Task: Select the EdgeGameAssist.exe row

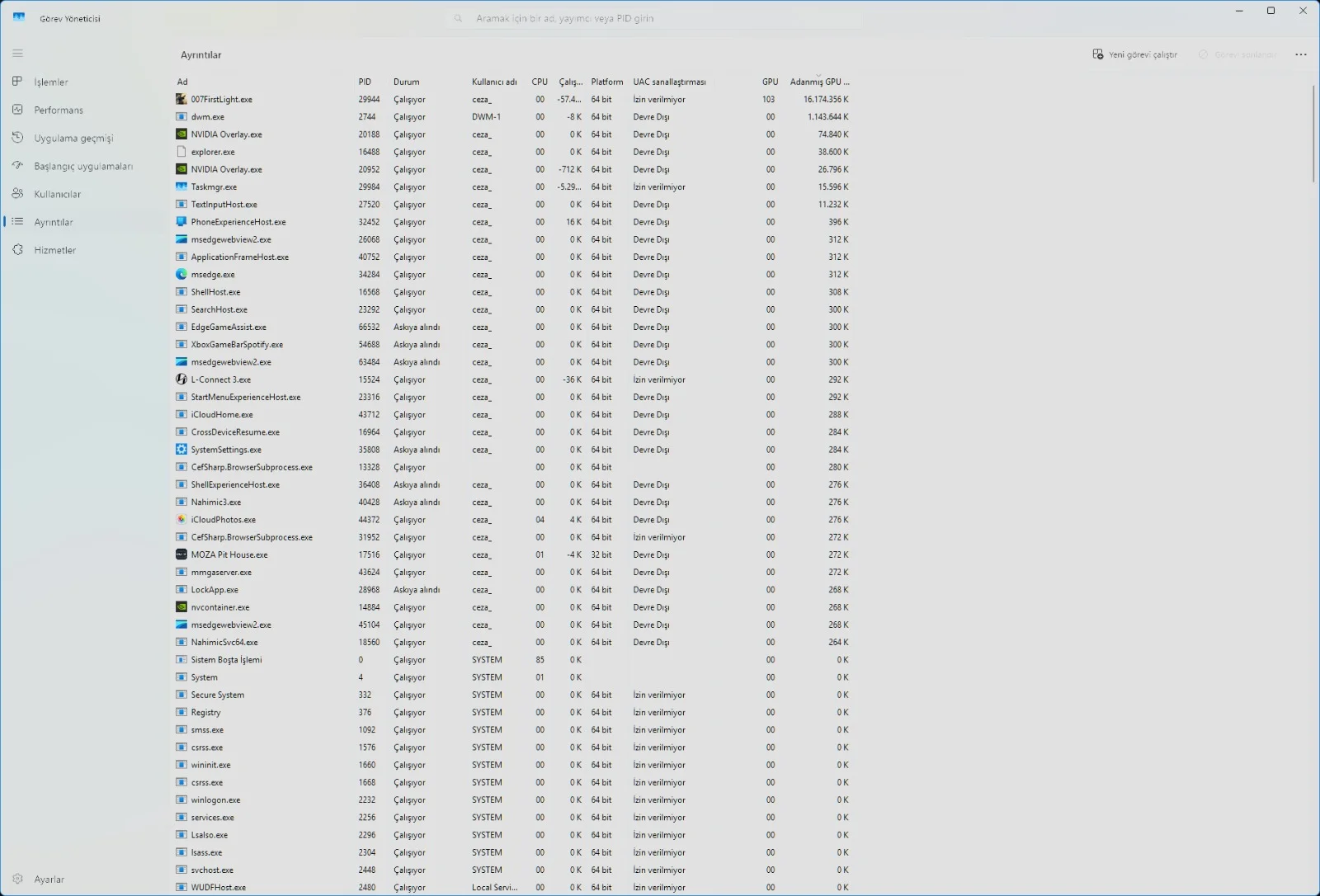Action: pos(513,328)
